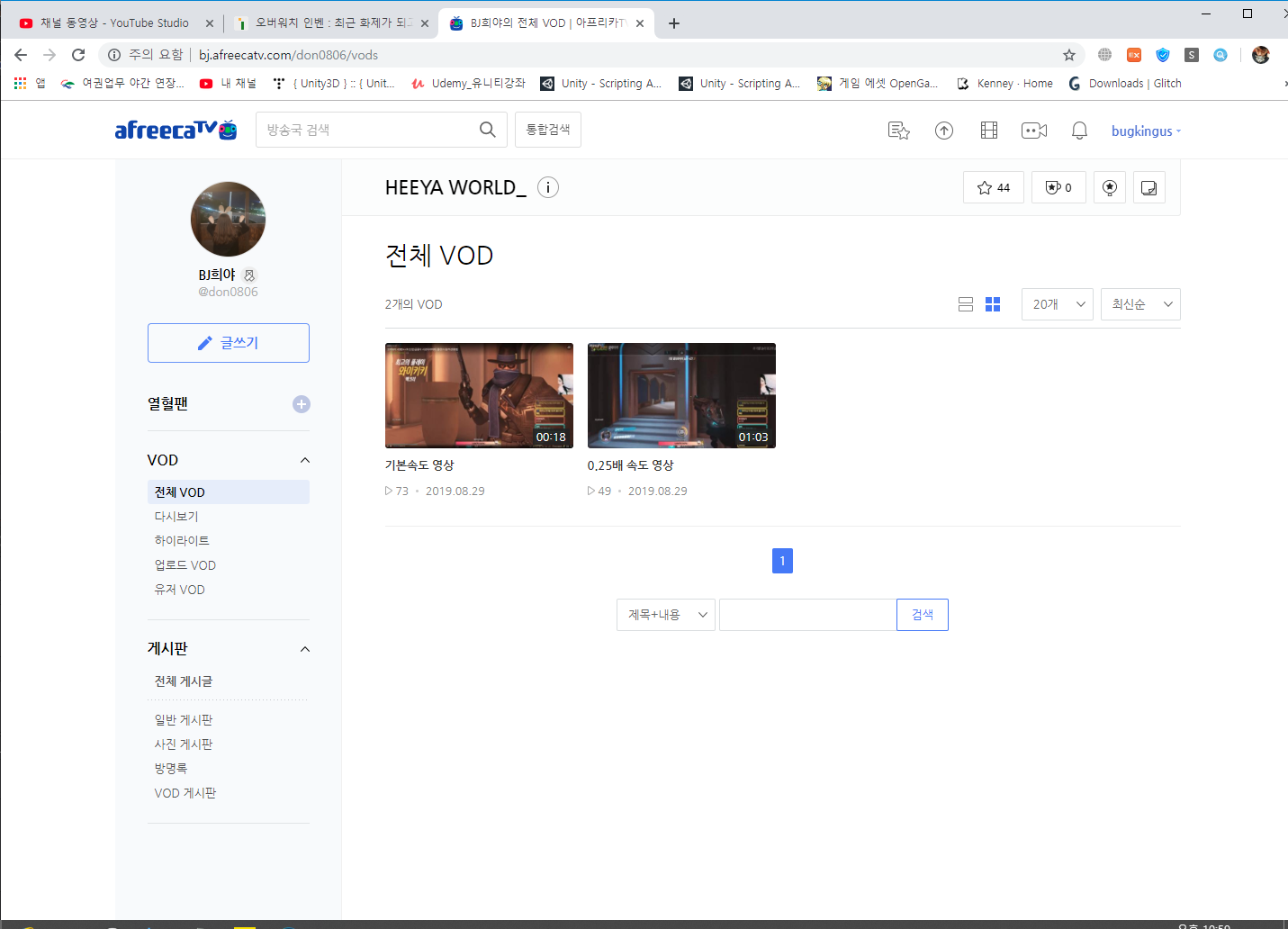Open the upload icon in the top toolbar
Image resolution: width=1288 pixels, height=929 pixels.
tap(943, 130)
